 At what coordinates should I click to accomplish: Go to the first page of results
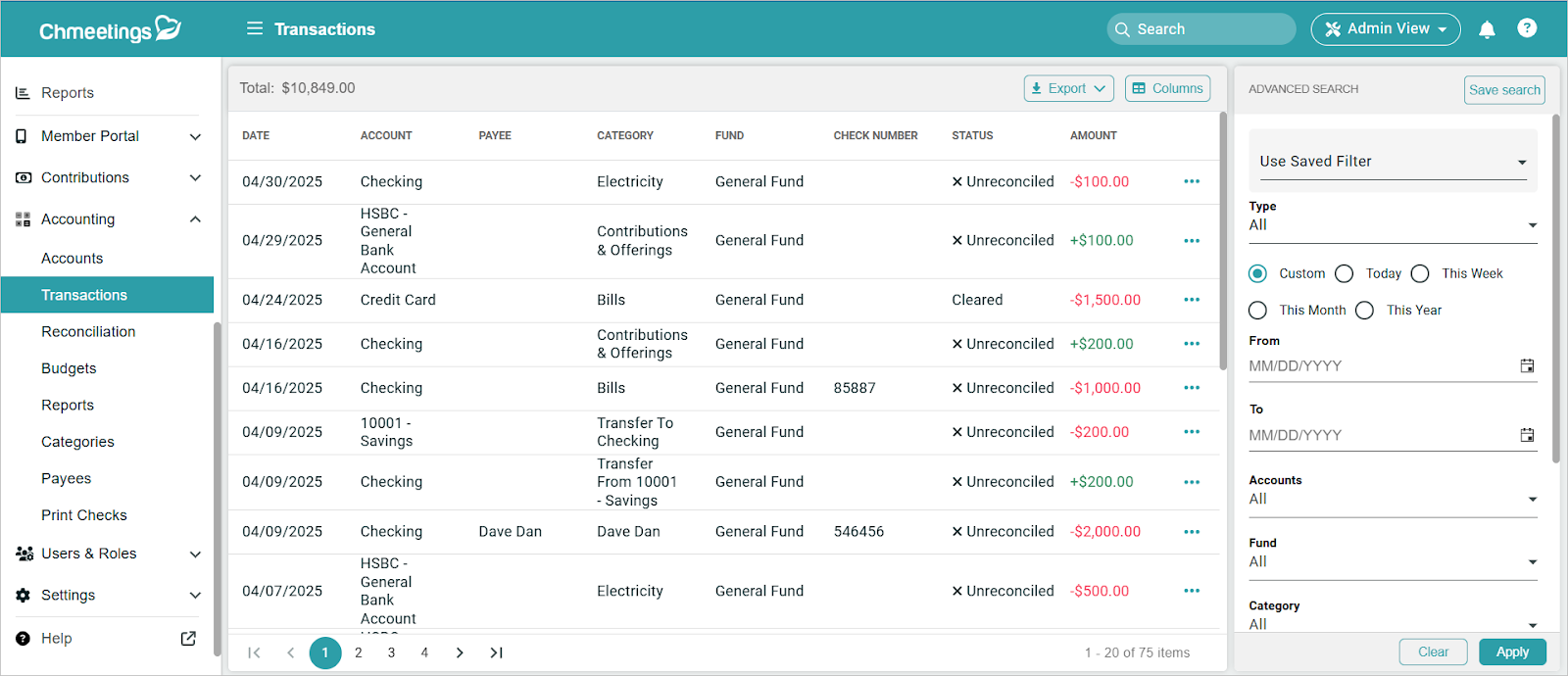[254, 652]
